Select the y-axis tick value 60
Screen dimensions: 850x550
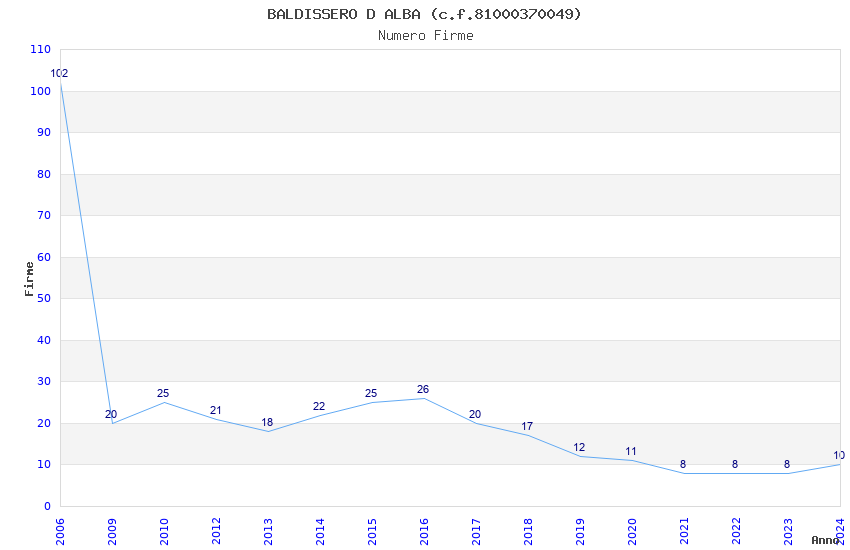tap(44, 257)
